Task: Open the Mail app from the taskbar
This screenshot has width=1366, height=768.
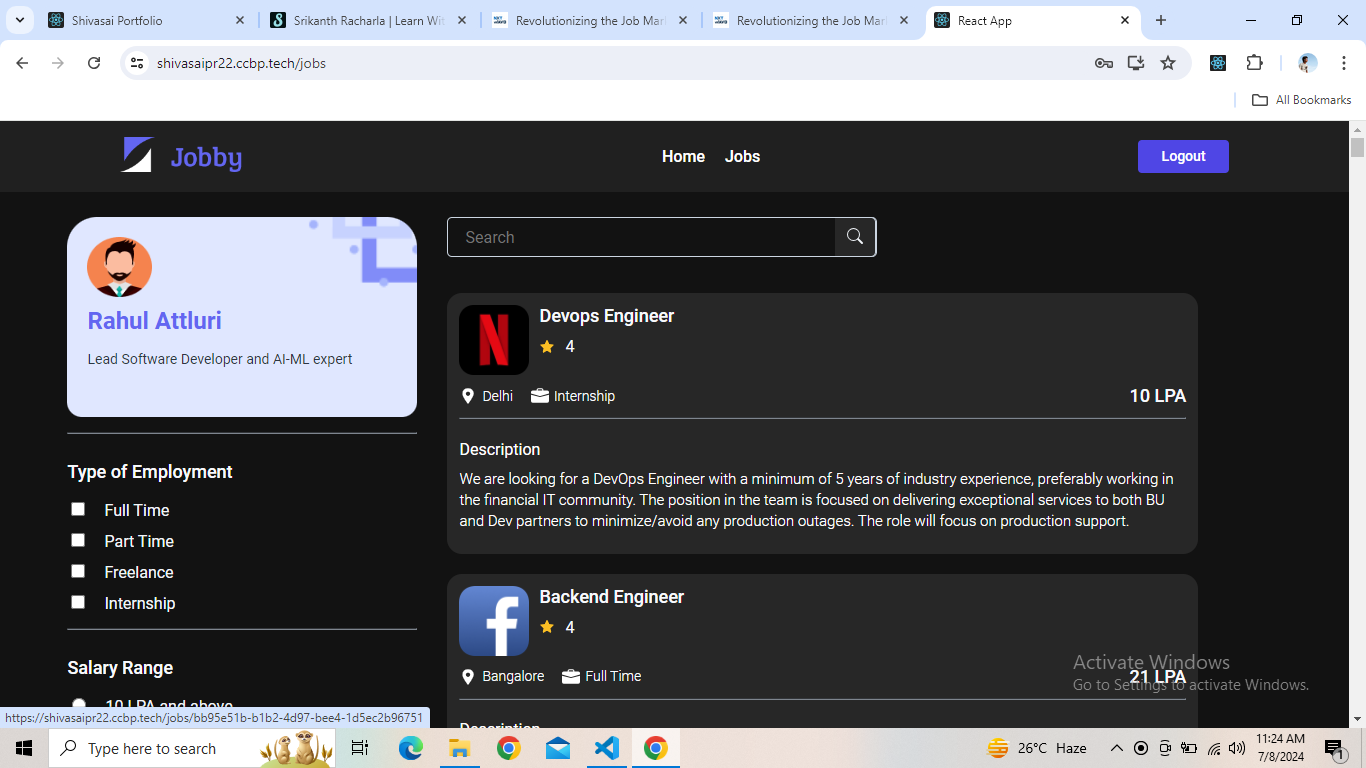Action: [x=557, y=748]
